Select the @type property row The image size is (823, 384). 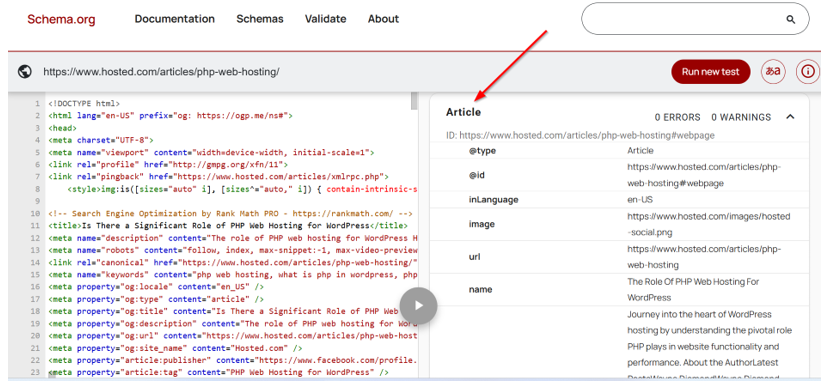pyautogui.click(x=620, y=151)
